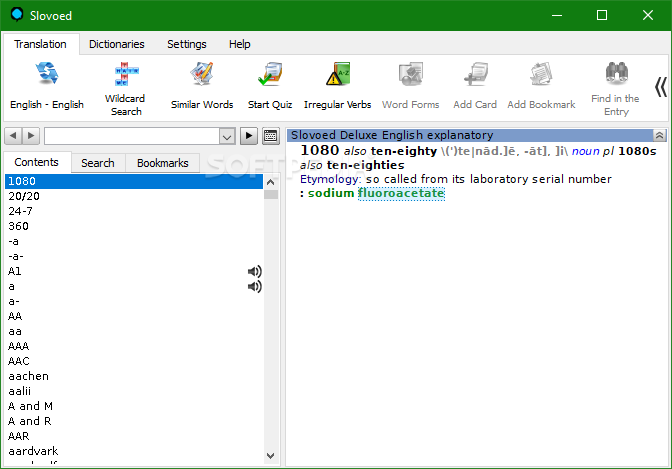
Task: Click the word list scroll up arrow
Action: coord(270,182)
